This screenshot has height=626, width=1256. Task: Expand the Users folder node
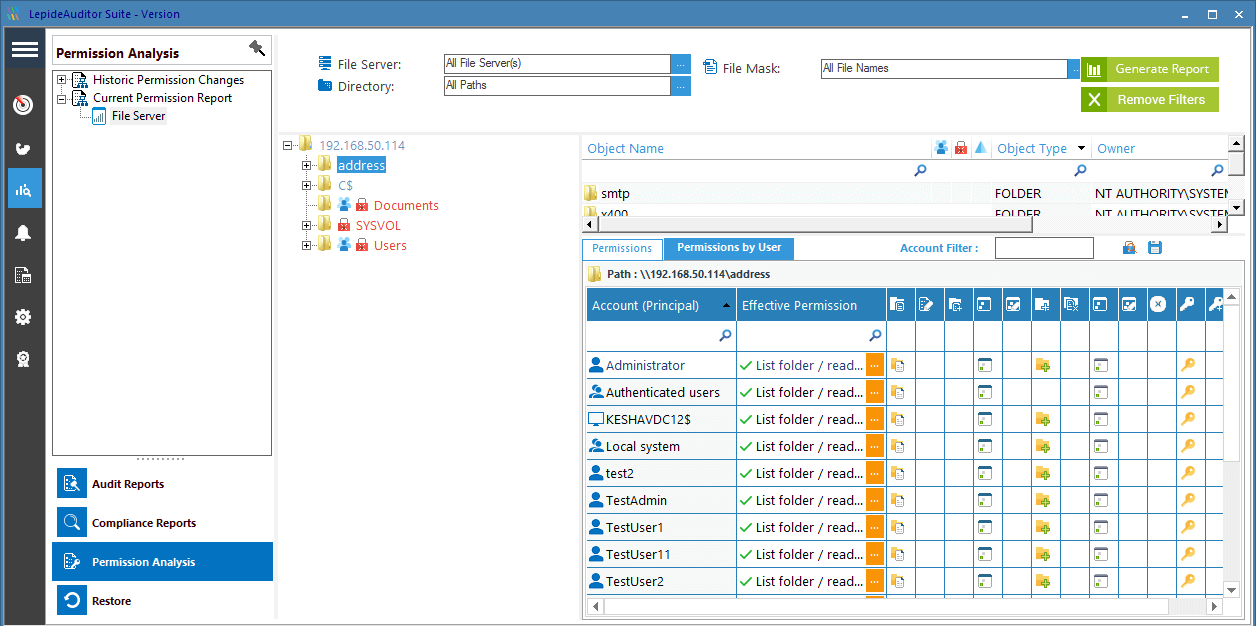307,245
